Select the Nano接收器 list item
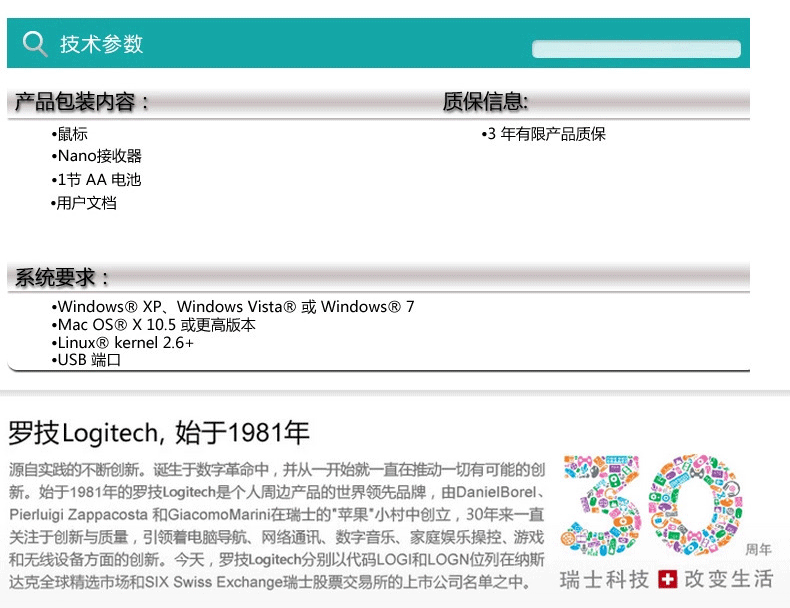This screenshot has width=790, height=608. tap(96, 156)
